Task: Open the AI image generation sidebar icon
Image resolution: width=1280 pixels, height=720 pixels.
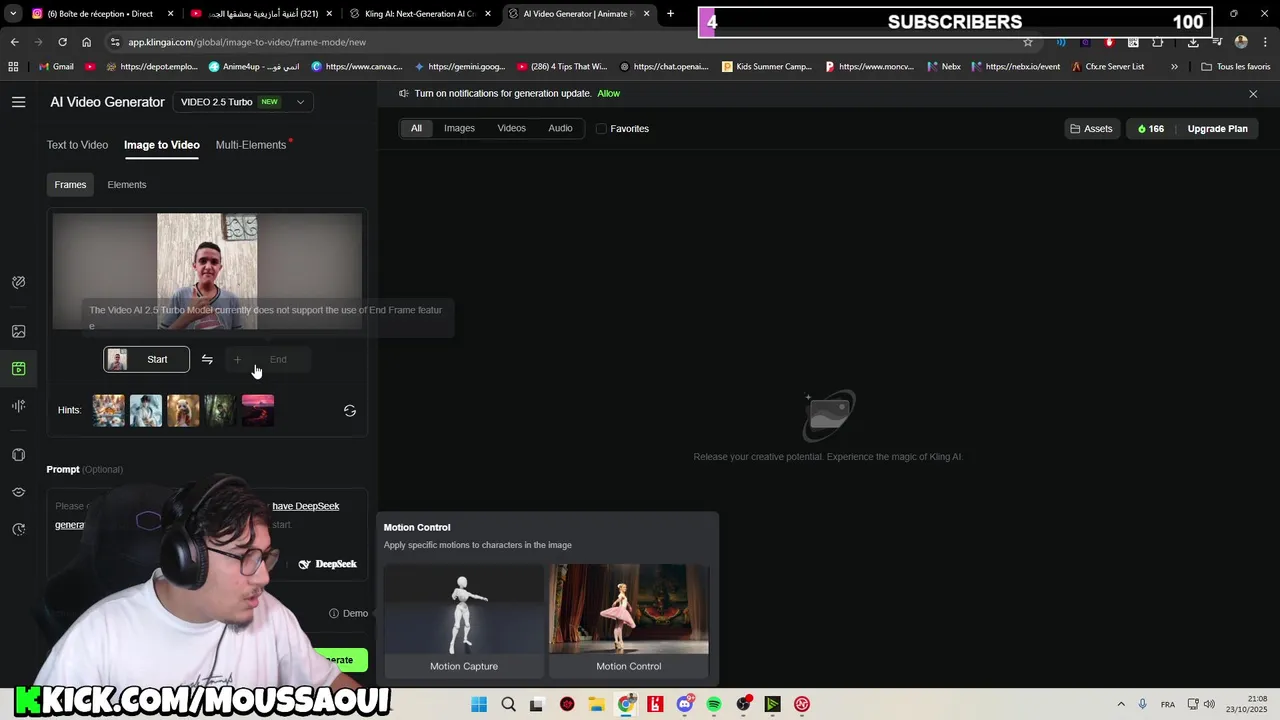Action: [18, 331]
